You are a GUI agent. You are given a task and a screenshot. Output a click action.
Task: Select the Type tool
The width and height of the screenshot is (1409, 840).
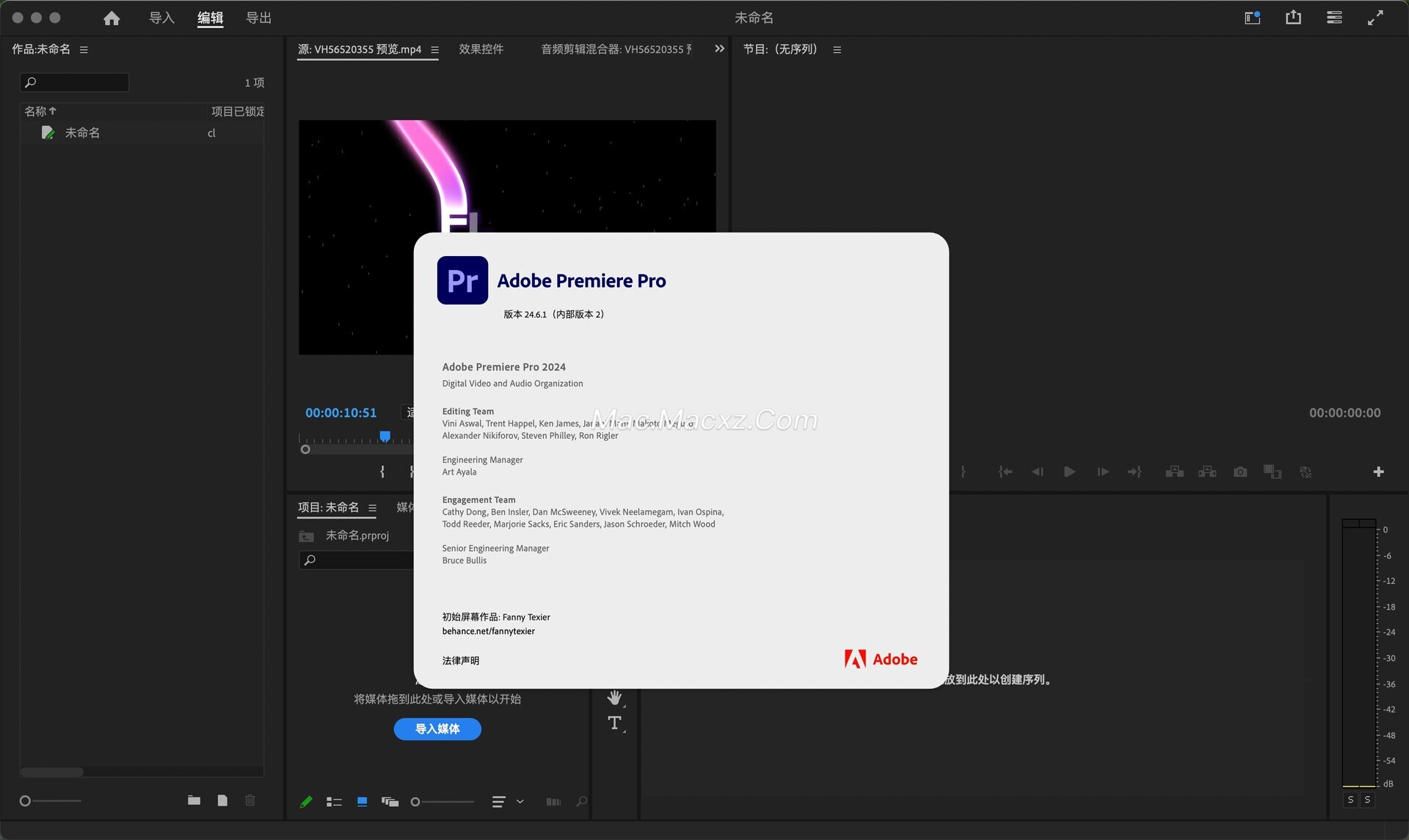click(615, 723)
